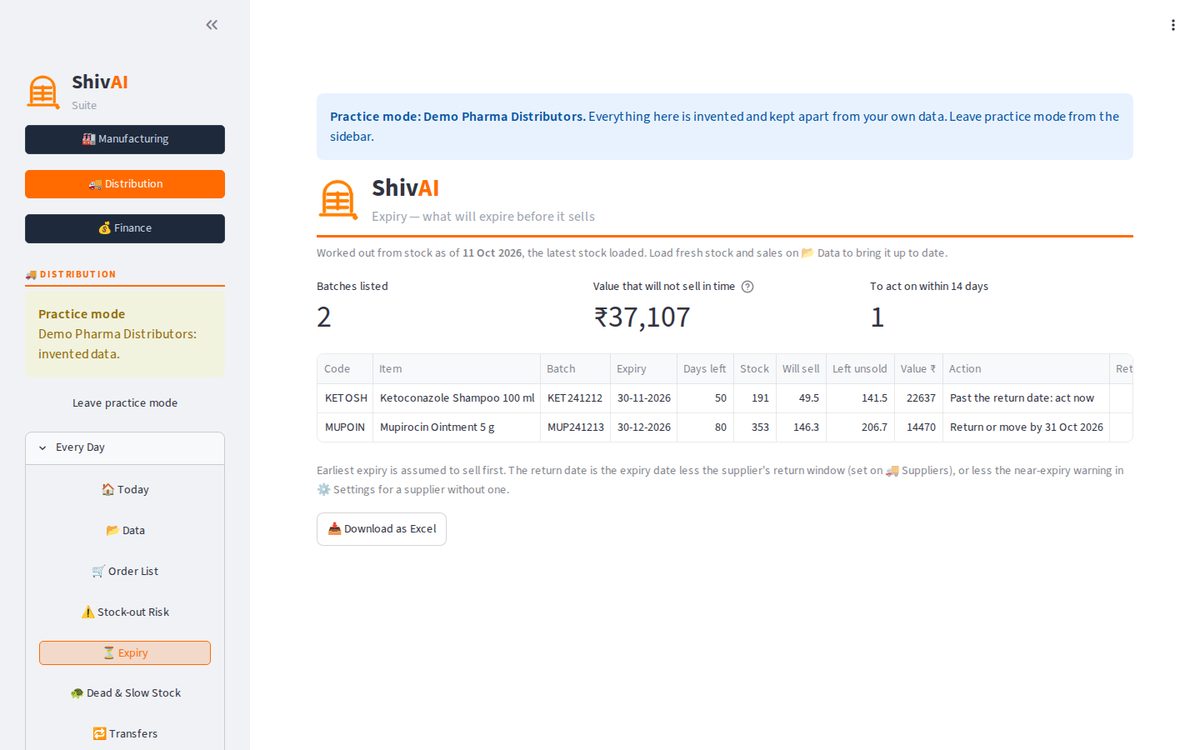The image size is (1200, 750).
Task: Collapse the Every Day section
Action: (x=125, y=448)
